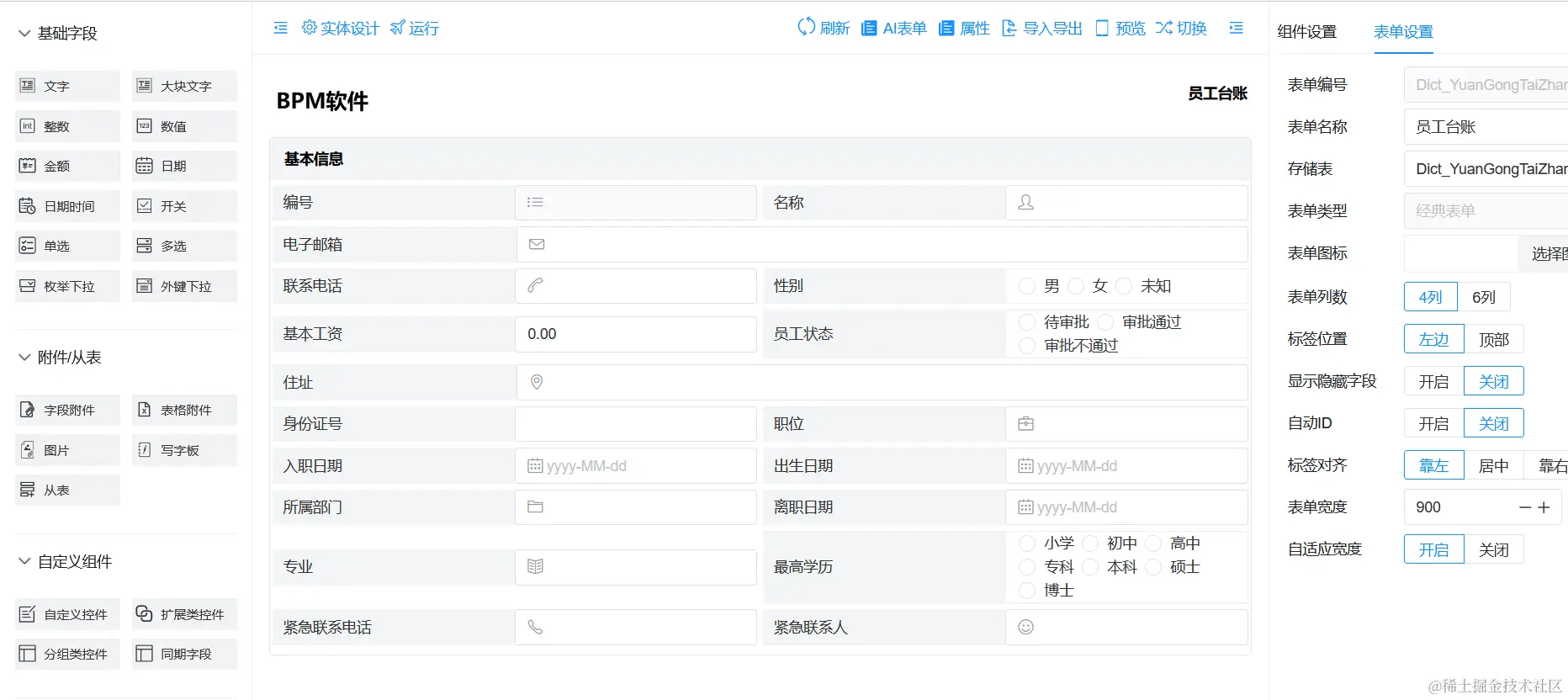Choose the 日期 date field component
The width and height of the screenshot is (1568, 700).
(184, 166)
